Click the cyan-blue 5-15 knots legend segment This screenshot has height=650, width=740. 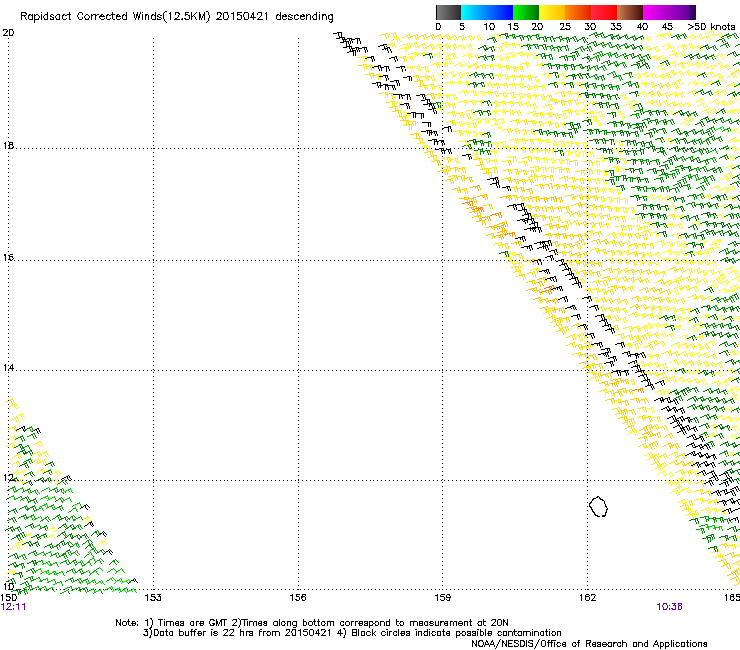[487, 12]
